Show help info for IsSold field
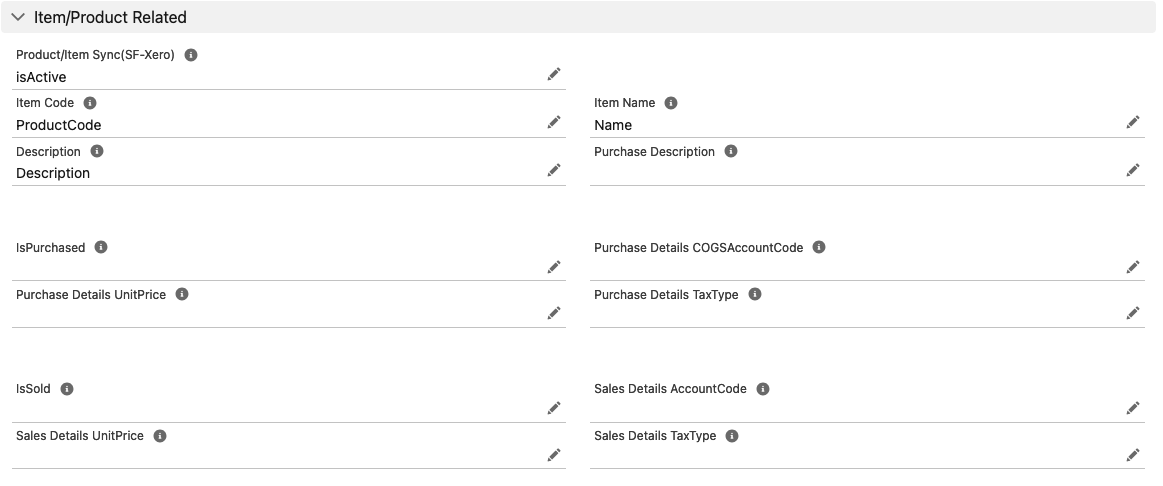The height and width of the screenshot is (486, 1163). point(67,389)
